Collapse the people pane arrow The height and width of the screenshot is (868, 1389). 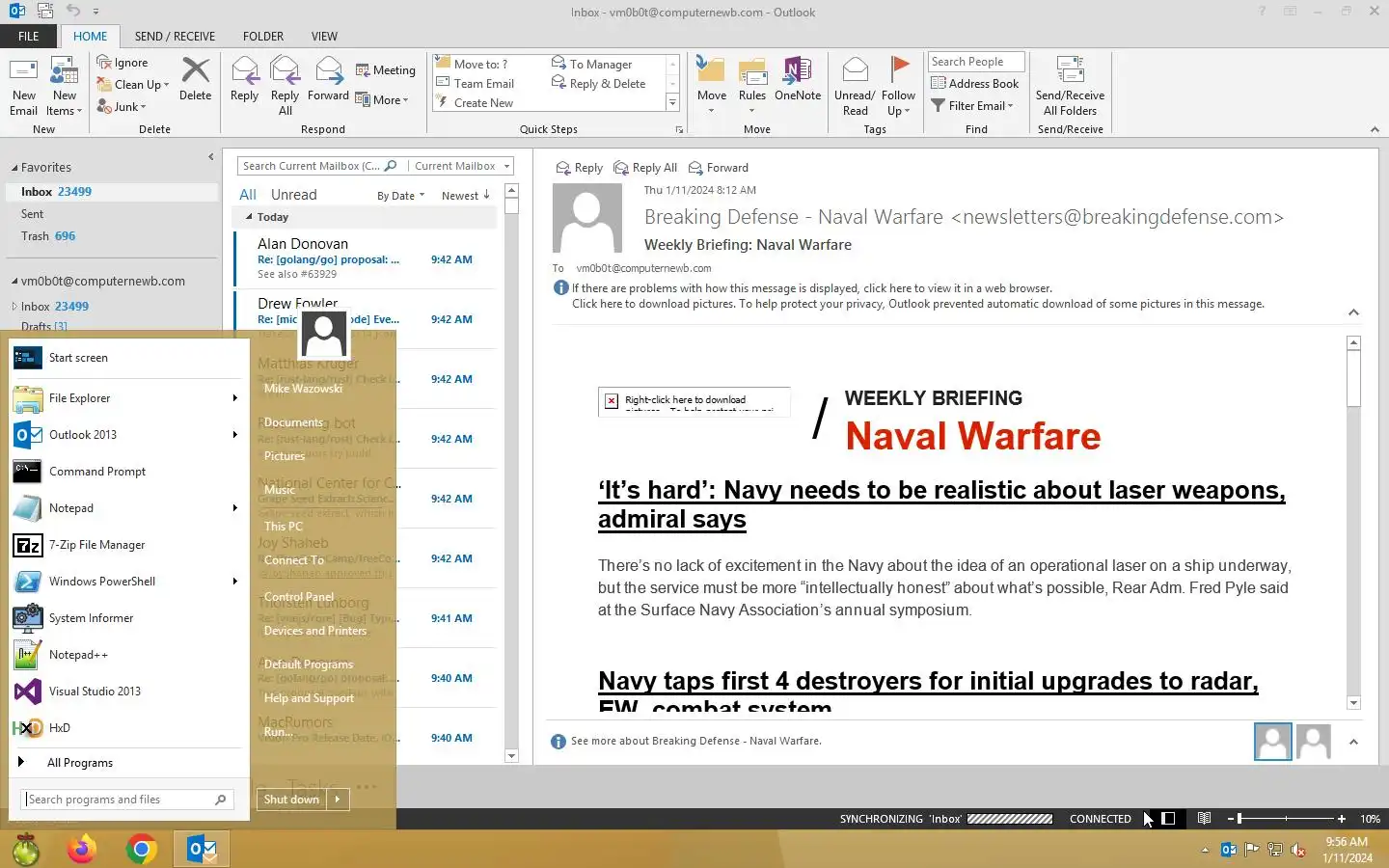(1353, 742)
